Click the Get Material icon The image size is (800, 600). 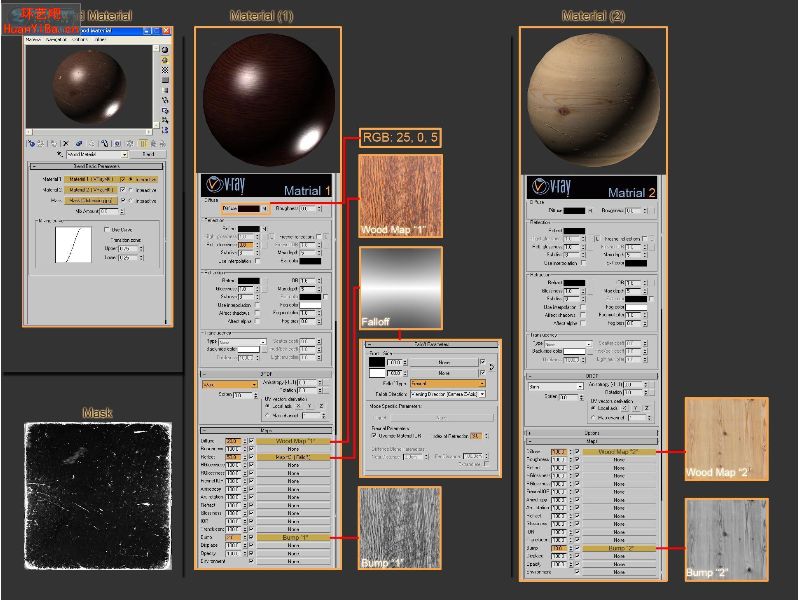(x=31, y=144)
